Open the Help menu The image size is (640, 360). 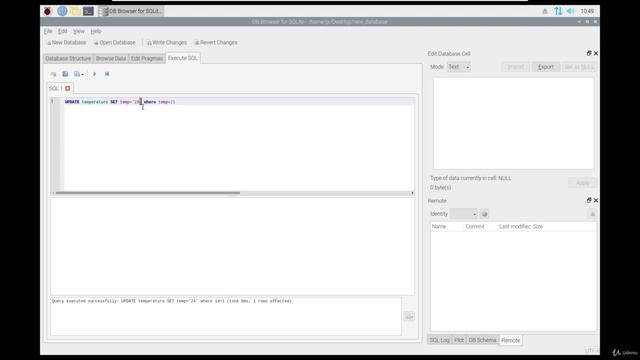(96, 31)
